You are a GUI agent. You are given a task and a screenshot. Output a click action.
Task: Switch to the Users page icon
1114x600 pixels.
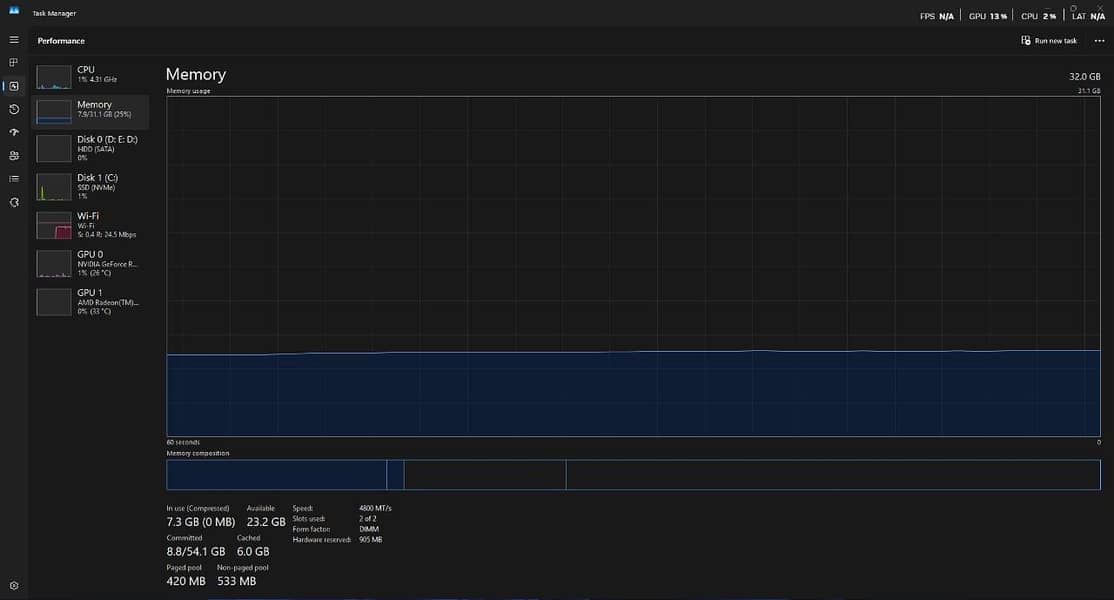pyautogui.click(x=14, y=156)
